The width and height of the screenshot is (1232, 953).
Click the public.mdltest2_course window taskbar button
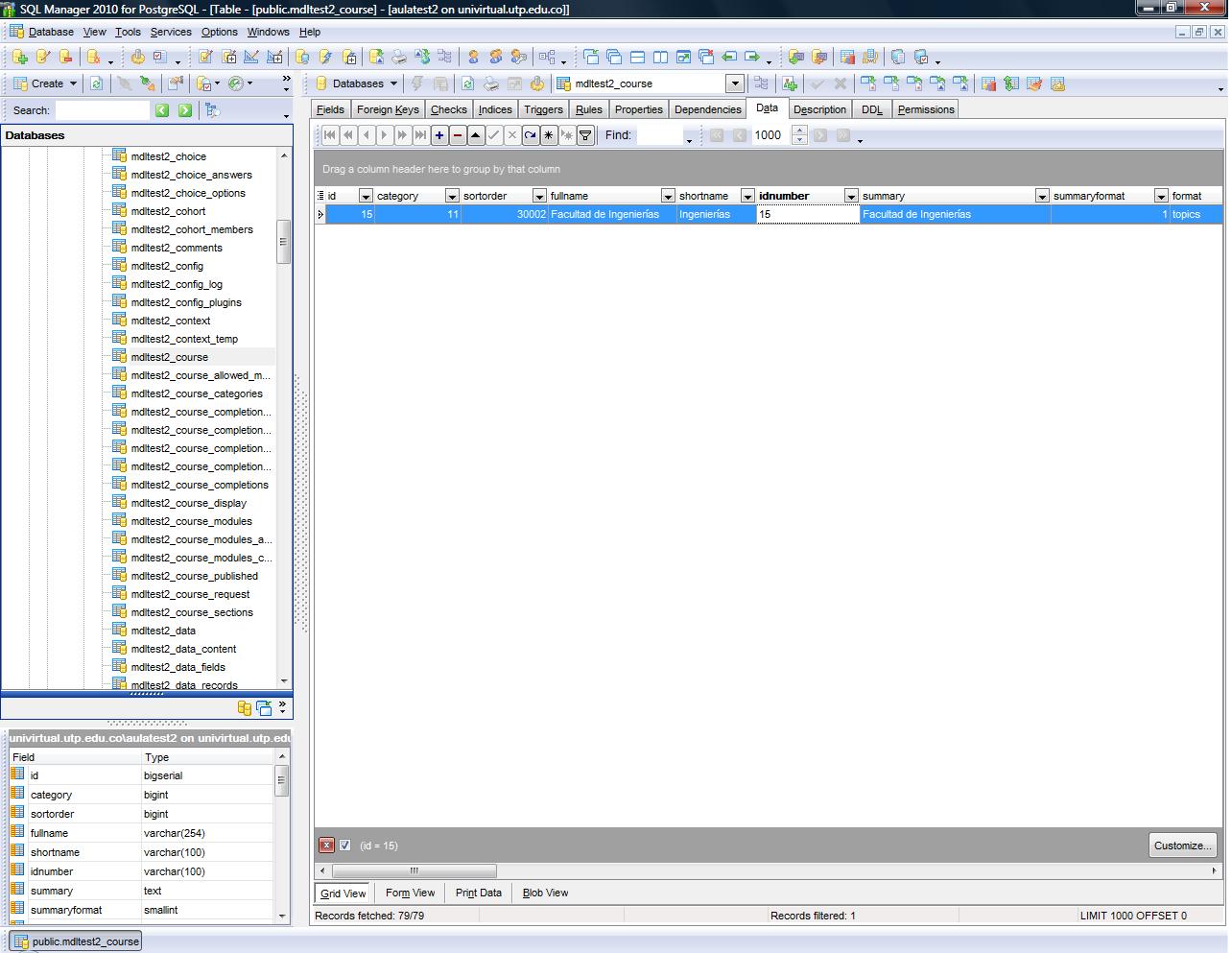pos(76,941)
